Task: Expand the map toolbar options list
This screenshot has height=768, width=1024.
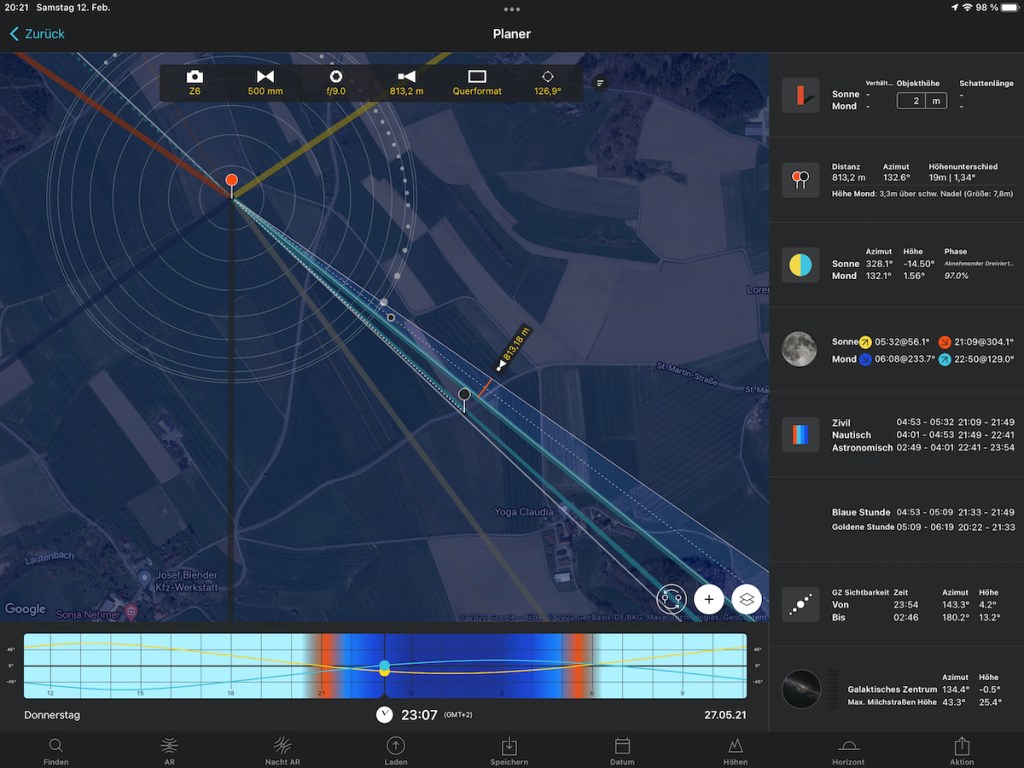Action: tap(600, 83)
